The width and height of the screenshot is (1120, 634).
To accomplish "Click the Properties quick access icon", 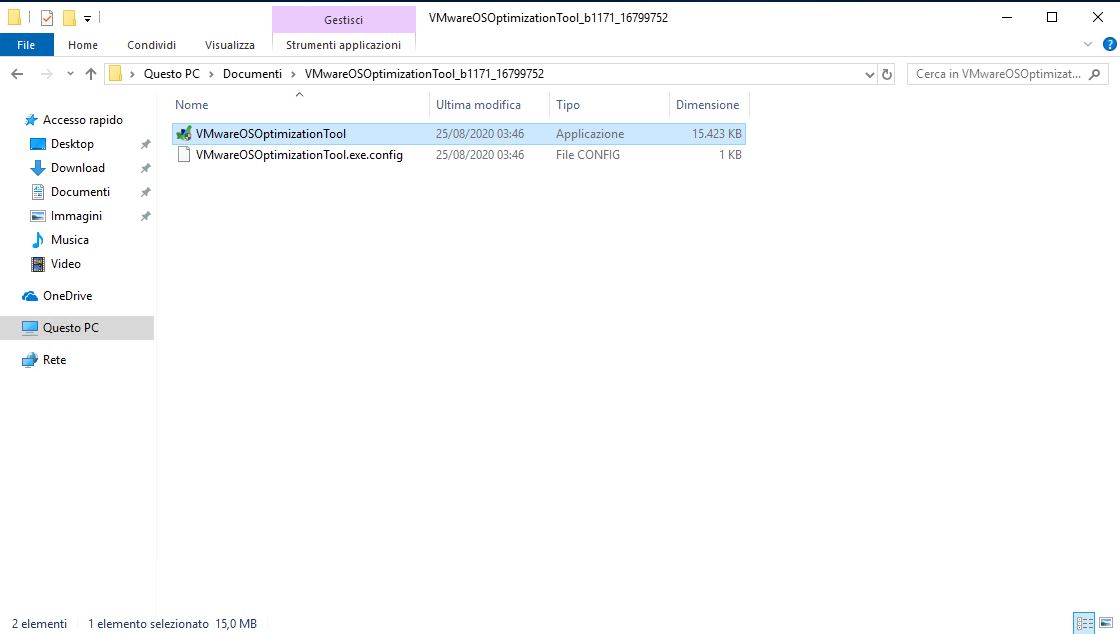I will (x=47, y=18).
